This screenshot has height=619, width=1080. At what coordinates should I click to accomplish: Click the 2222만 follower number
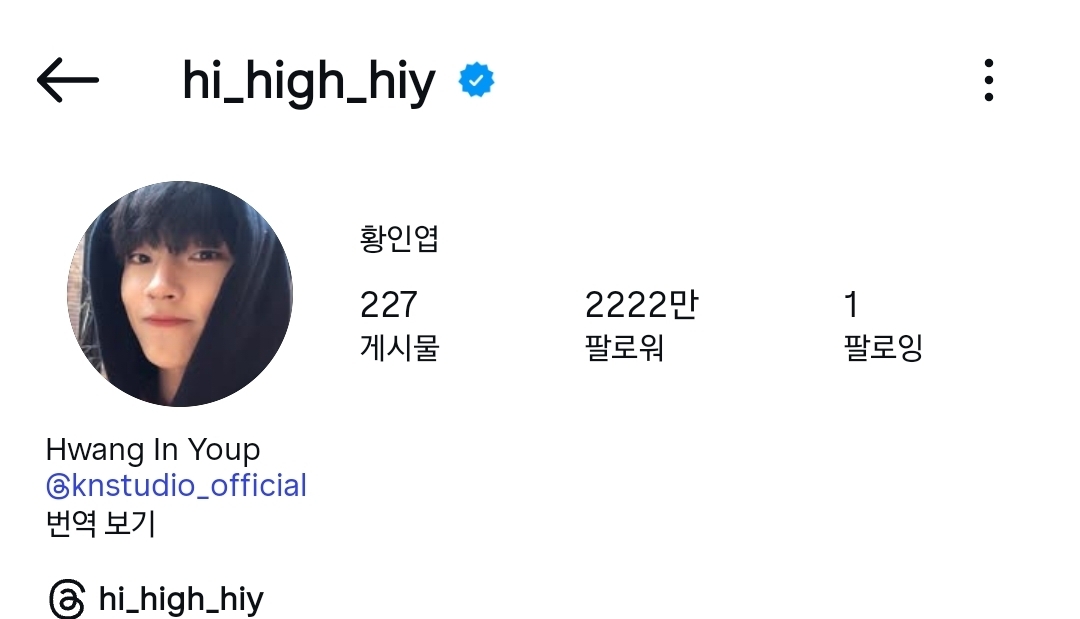(641, 304)
